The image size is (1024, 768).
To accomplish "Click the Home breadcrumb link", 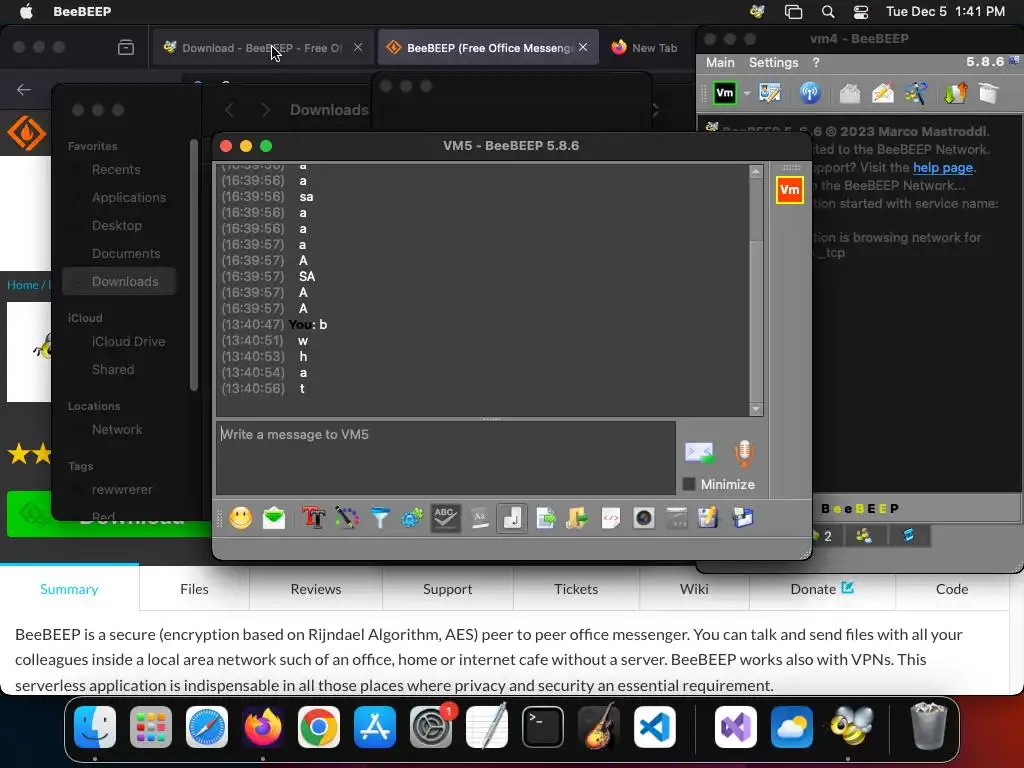I will (22, 285).
